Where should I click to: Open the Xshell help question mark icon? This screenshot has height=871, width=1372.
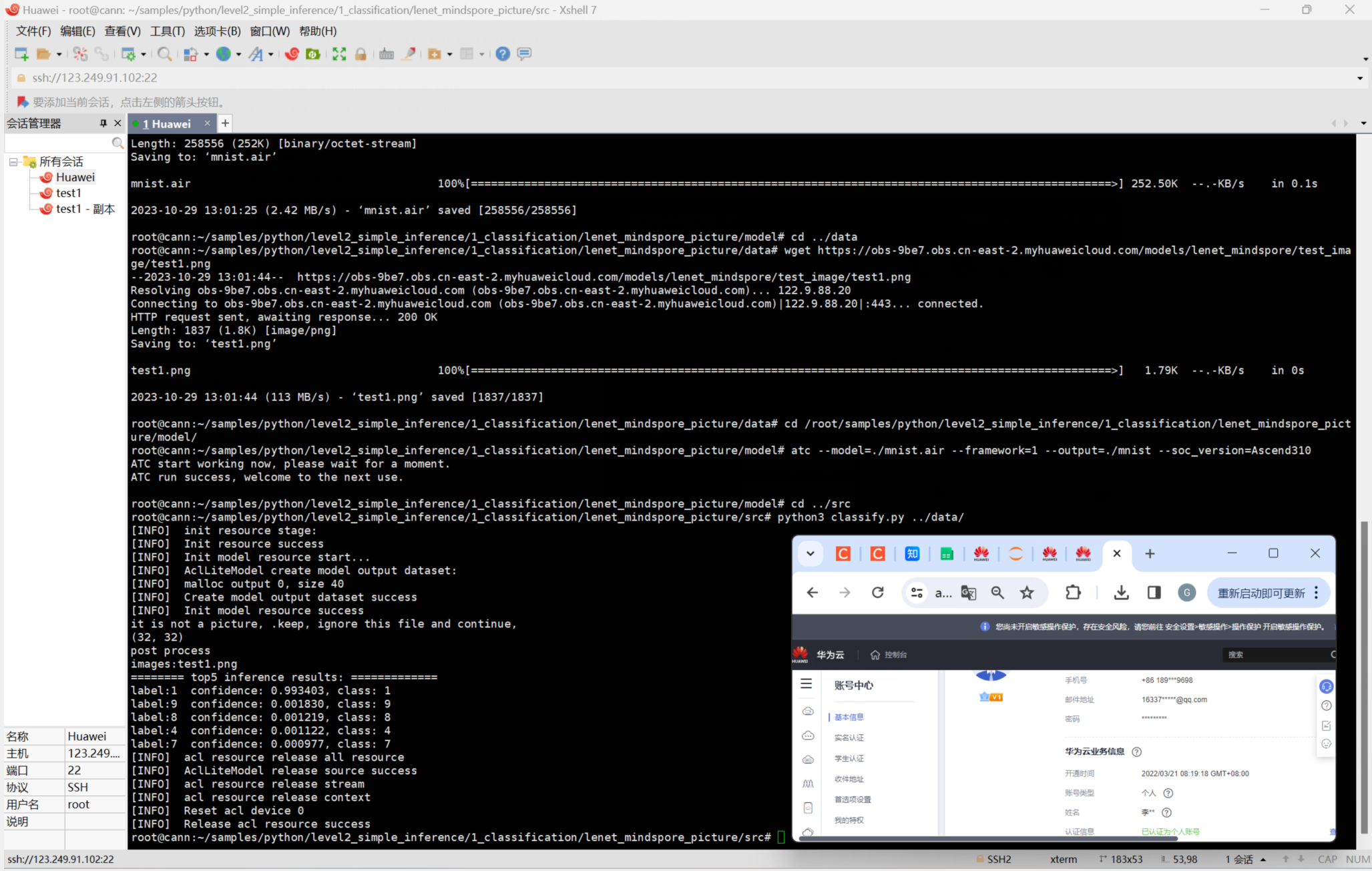[503, 54]
